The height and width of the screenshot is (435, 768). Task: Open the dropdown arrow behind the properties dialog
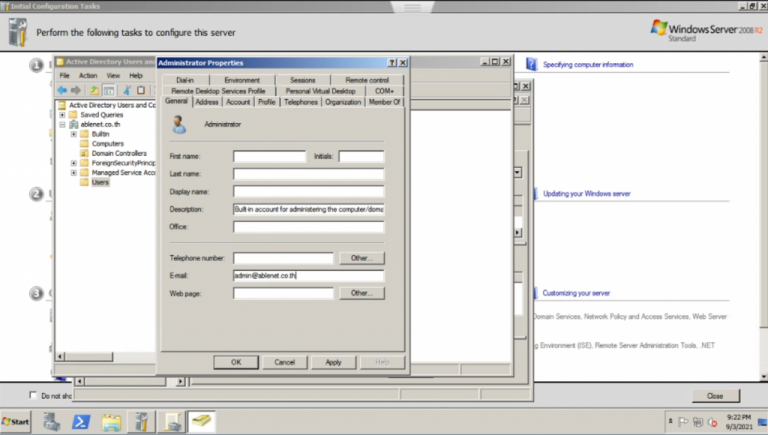pos(518,172)
